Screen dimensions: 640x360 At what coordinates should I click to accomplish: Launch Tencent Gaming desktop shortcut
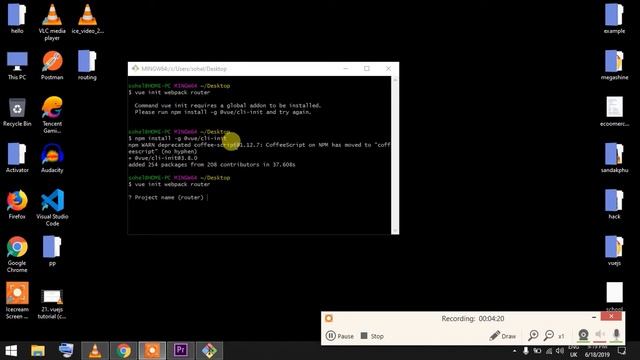tap(52, 115)
